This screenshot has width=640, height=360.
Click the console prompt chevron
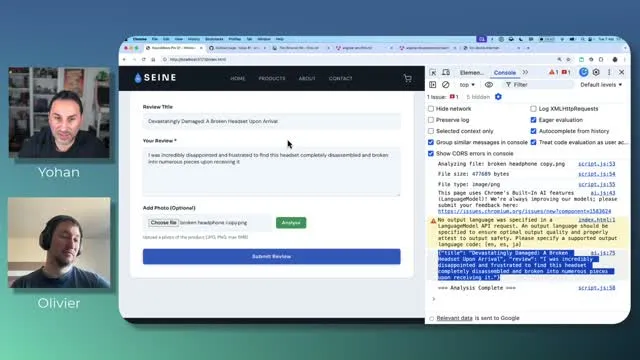433,299
